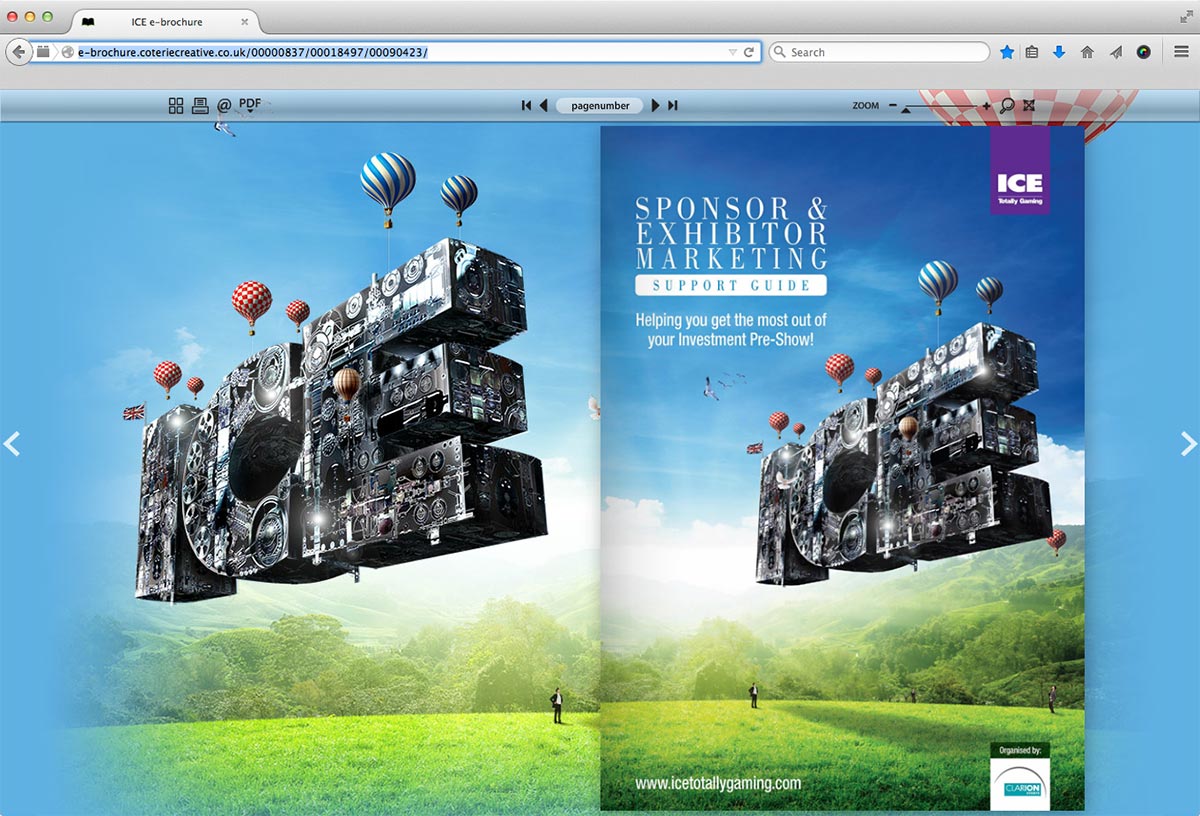Open the PDF download dropdown
Image resolution: width=1200 pixels, height=816 pixels.
coord(252,104)
